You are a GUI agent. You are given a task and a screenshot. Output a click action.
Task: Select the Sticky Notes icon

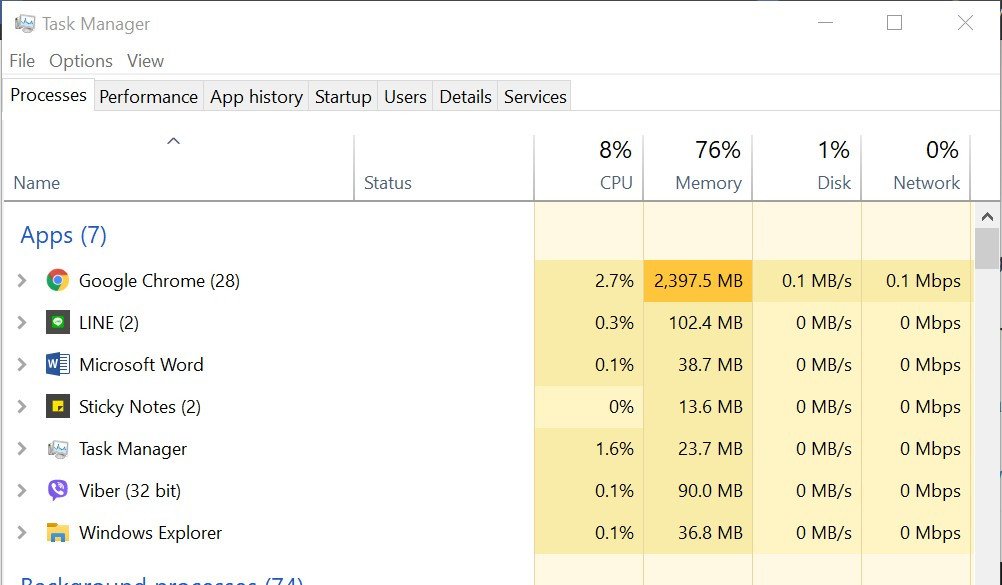[x=58, y=406]
